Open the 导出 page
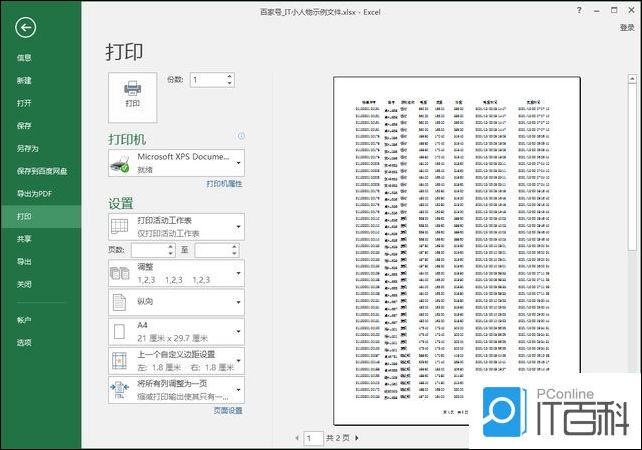 [x=24, y=262]
